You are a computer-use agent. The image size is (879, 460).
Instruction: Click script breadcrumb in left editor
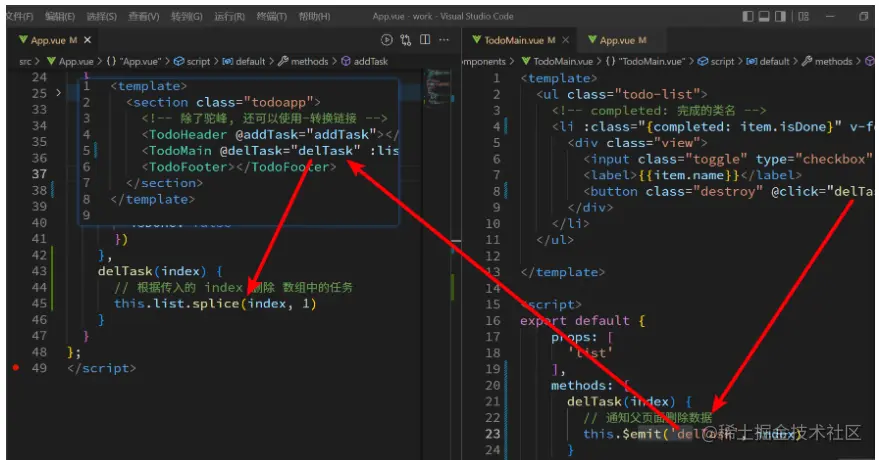click(x=192, y=61)
